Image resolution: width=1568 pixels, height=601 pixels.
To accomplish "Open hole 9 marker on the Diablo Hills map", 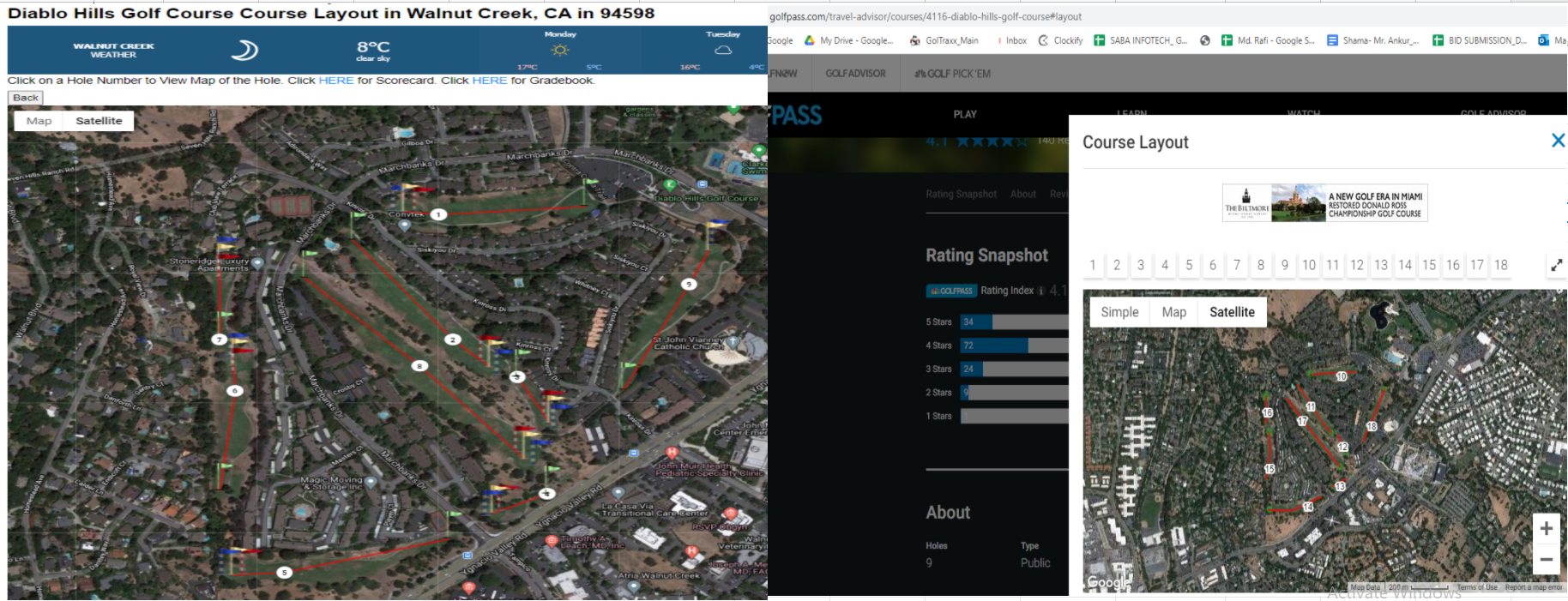I will tap(689, 284).
